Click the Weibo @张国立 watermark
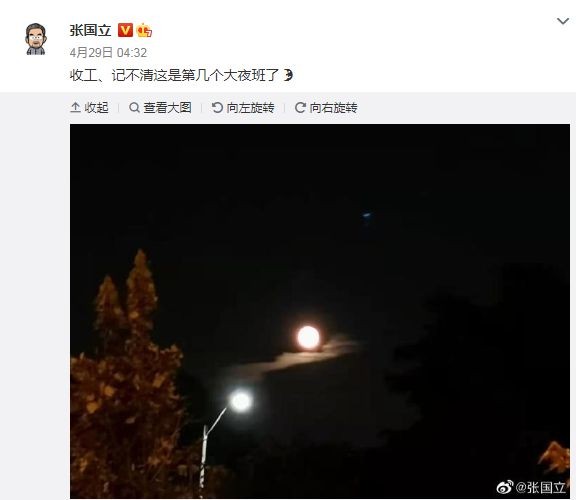 click(531, 488)
